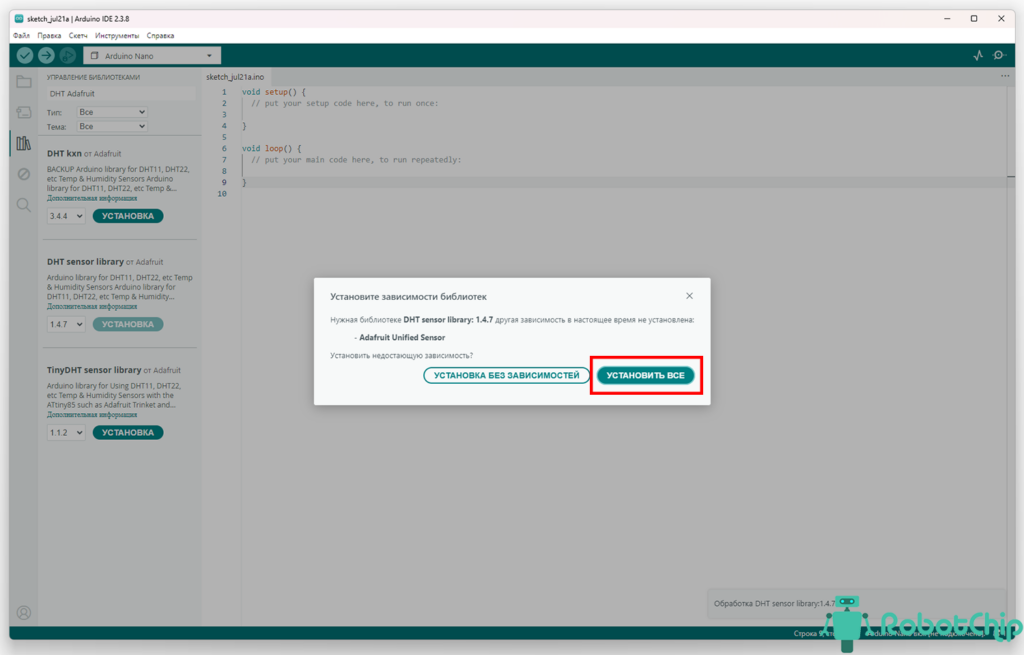Click УСТАНОВКА for DHT kxn
The image size is (1024, 655).
[128, 216]
